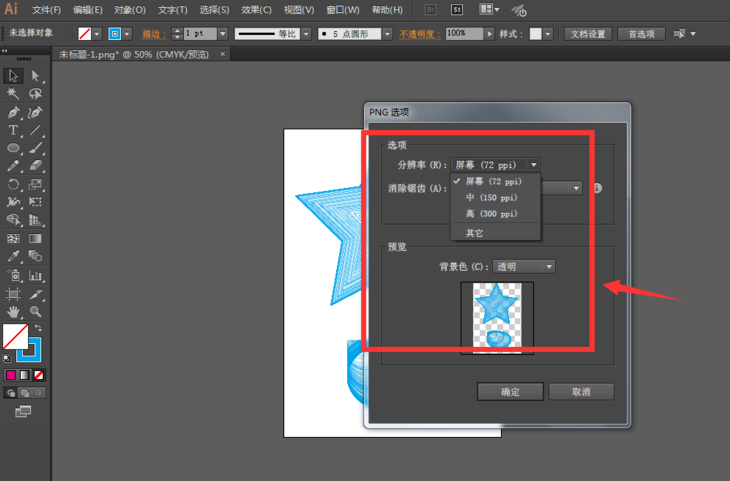Select the Magic Wand tool
The image size is (730, 481).
pos(13,94)
